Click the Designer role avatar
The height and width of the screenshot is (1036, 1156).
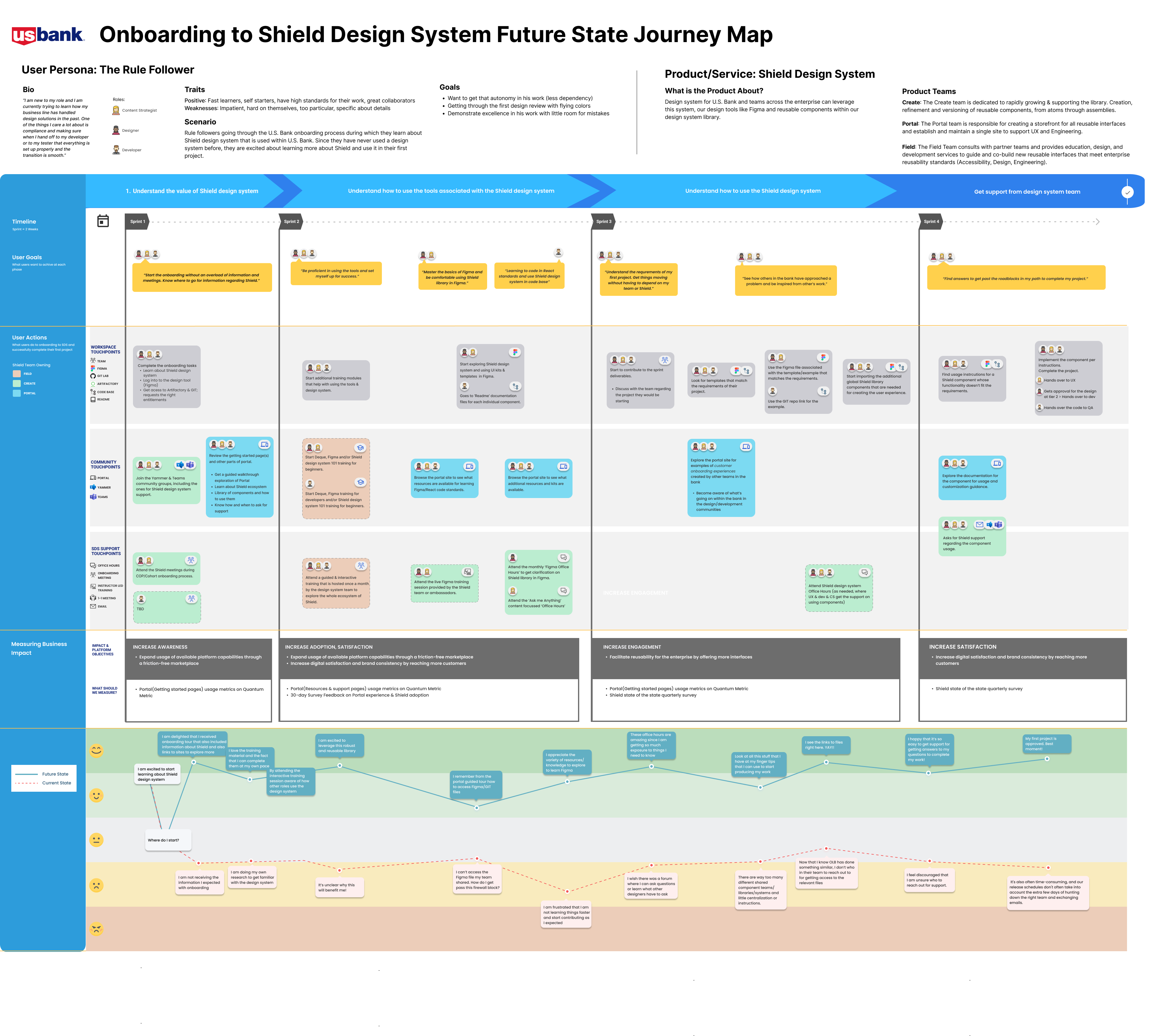(116, 130)
